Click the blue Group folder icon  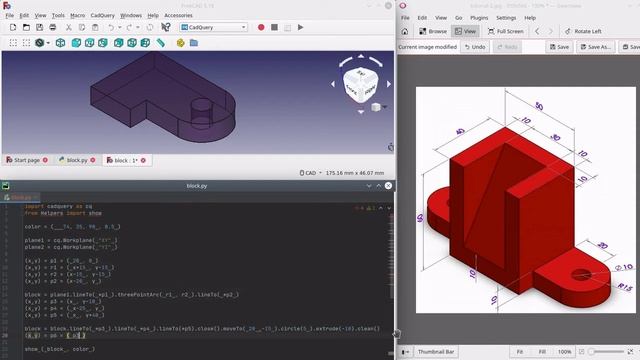point(194,43)
